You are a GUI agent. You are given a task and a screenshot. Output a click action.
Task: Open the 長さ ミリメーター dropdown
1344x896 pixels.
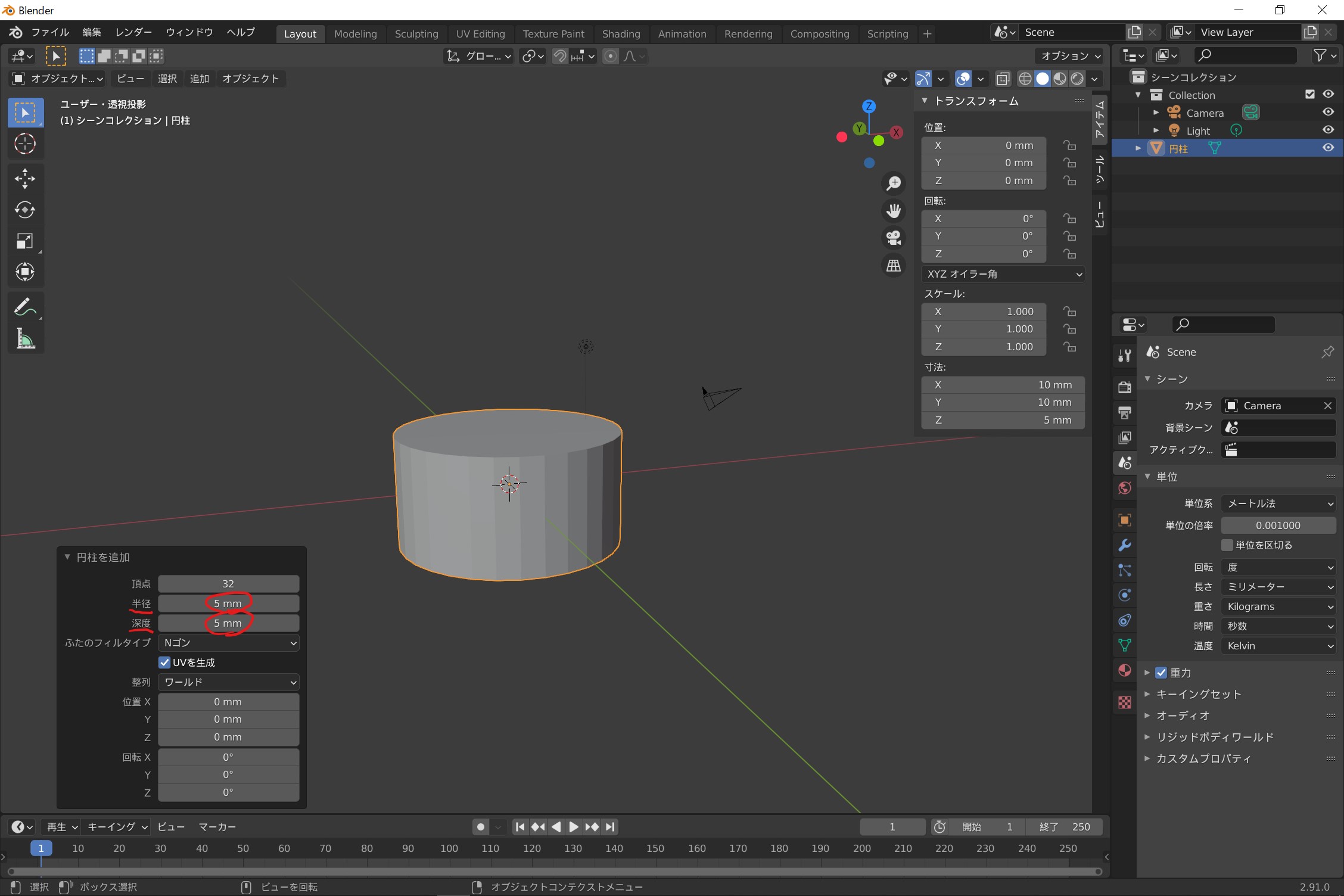[1278, 587]
